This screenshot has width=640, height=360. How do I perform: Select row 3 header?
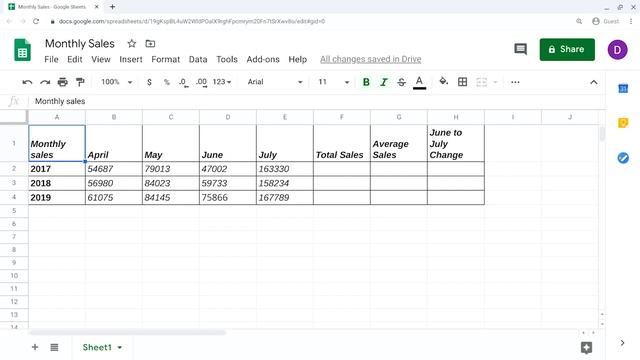(14, 183)
